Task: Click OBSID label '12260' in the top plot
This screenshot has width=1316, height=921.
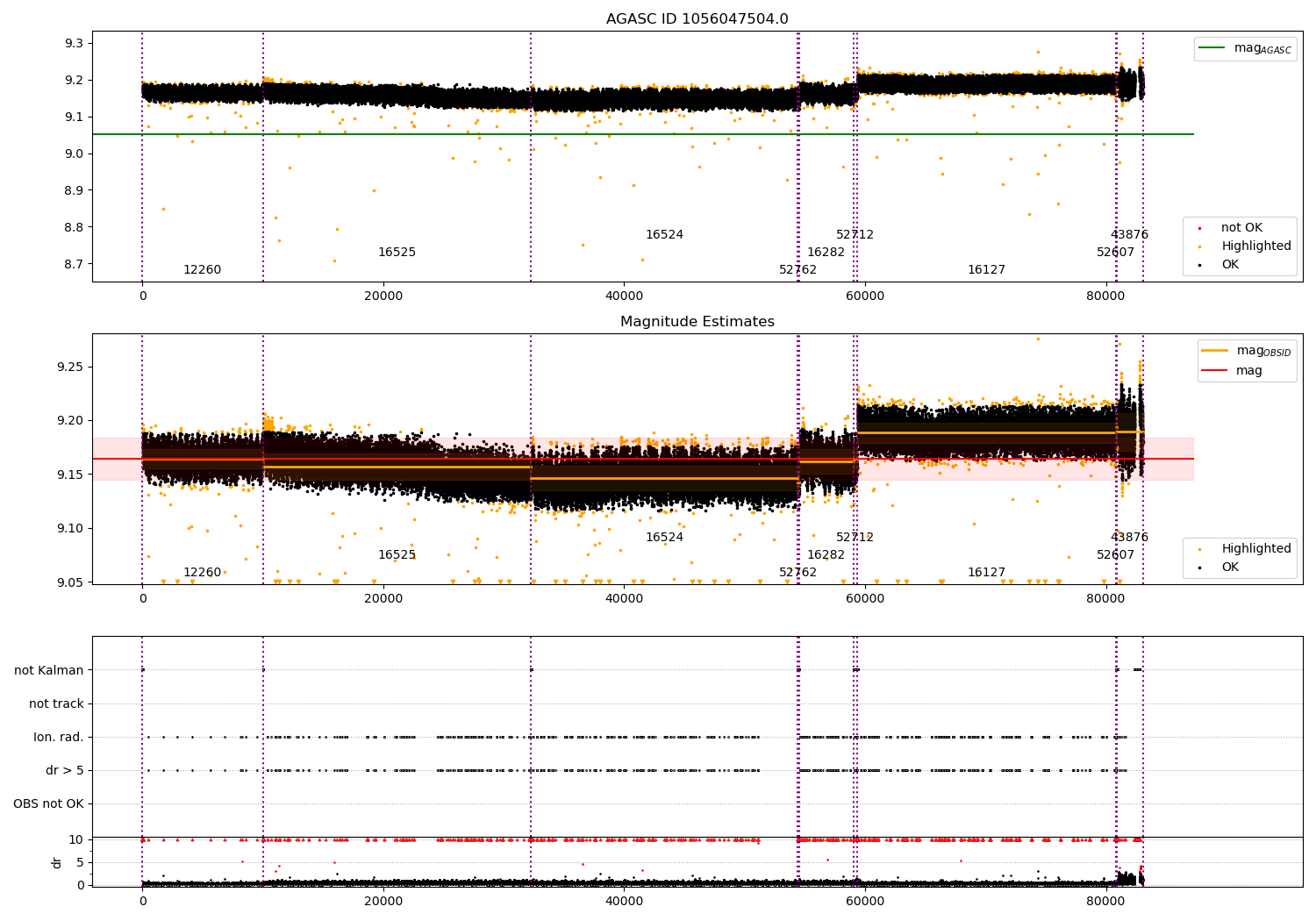Action: 202,270
